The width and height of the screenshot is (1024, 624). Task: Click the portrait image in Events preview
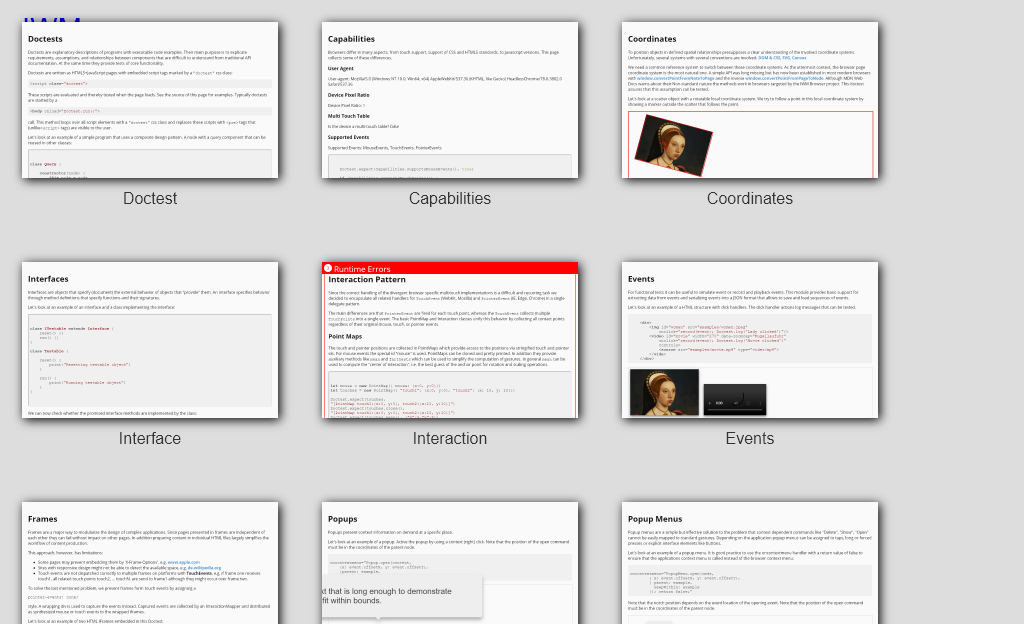coord(664,394)
